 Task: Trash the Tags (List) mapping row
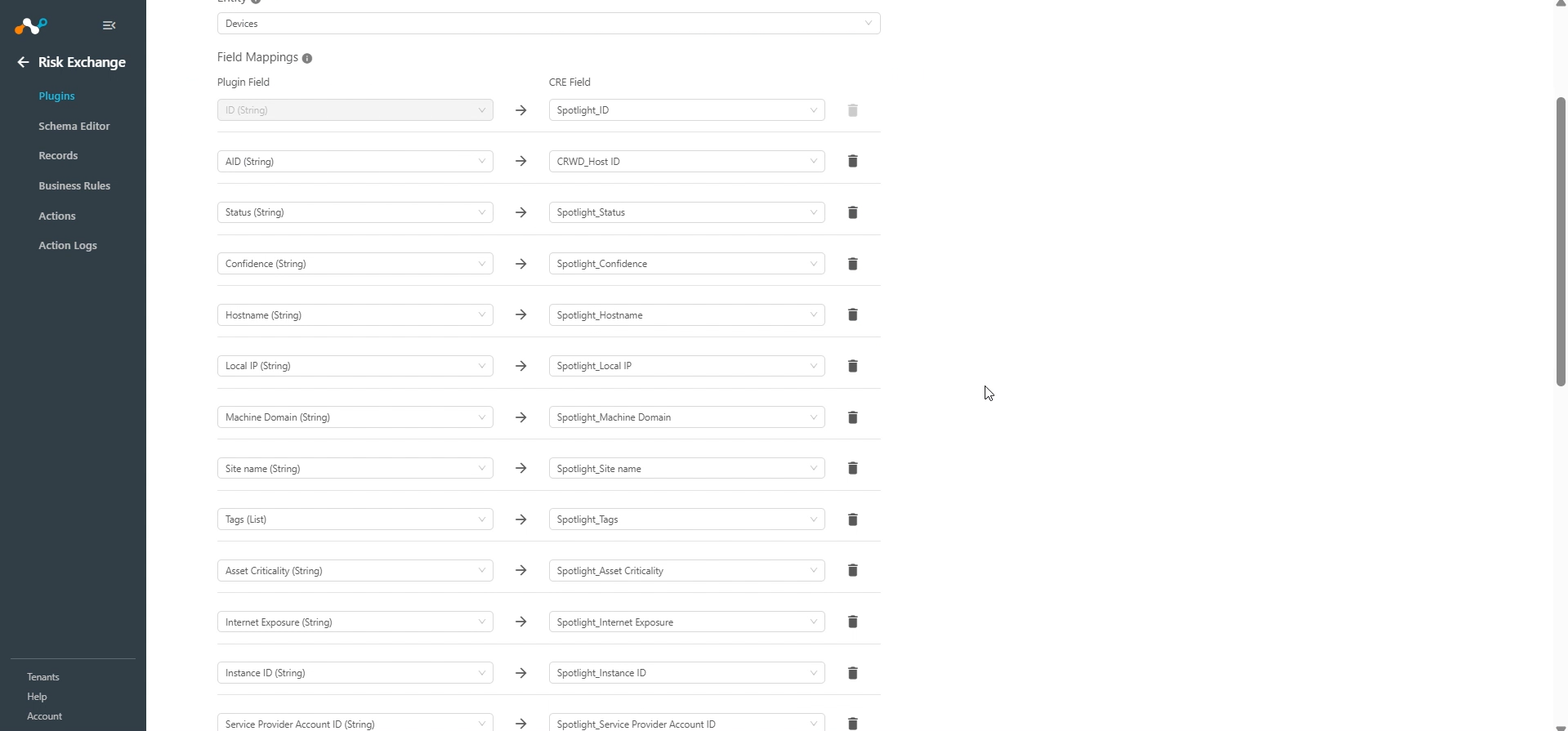(x=852, y=519)
